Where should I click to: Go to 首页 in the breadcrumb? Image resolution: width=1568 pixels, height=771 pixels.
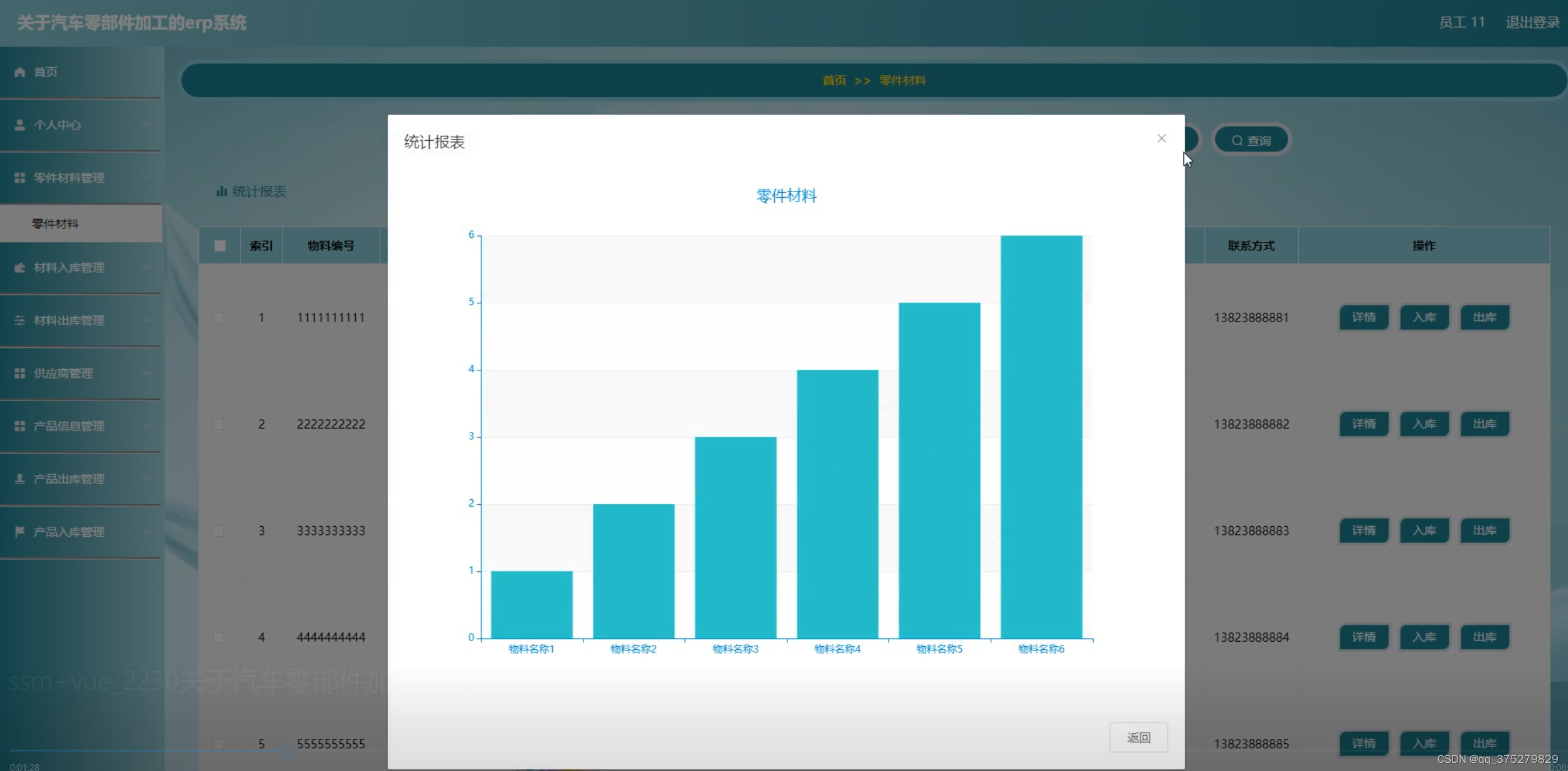click(x=834, y=80)
